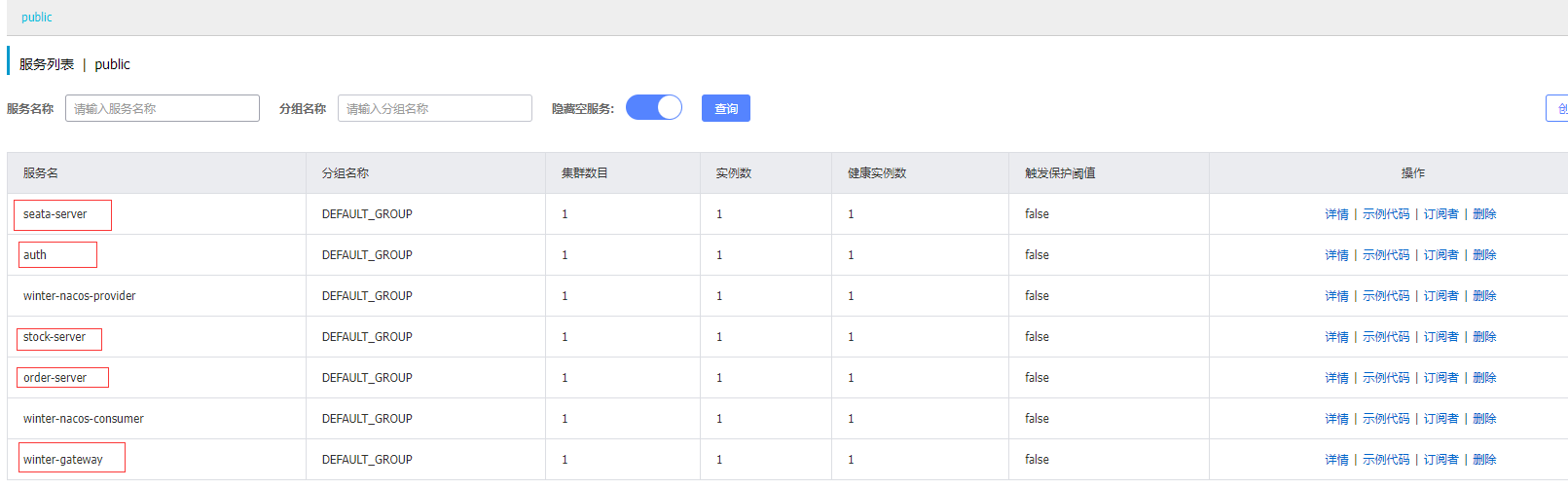
Task: Click the 服务名 column header
Action: [x=41, y=173]
